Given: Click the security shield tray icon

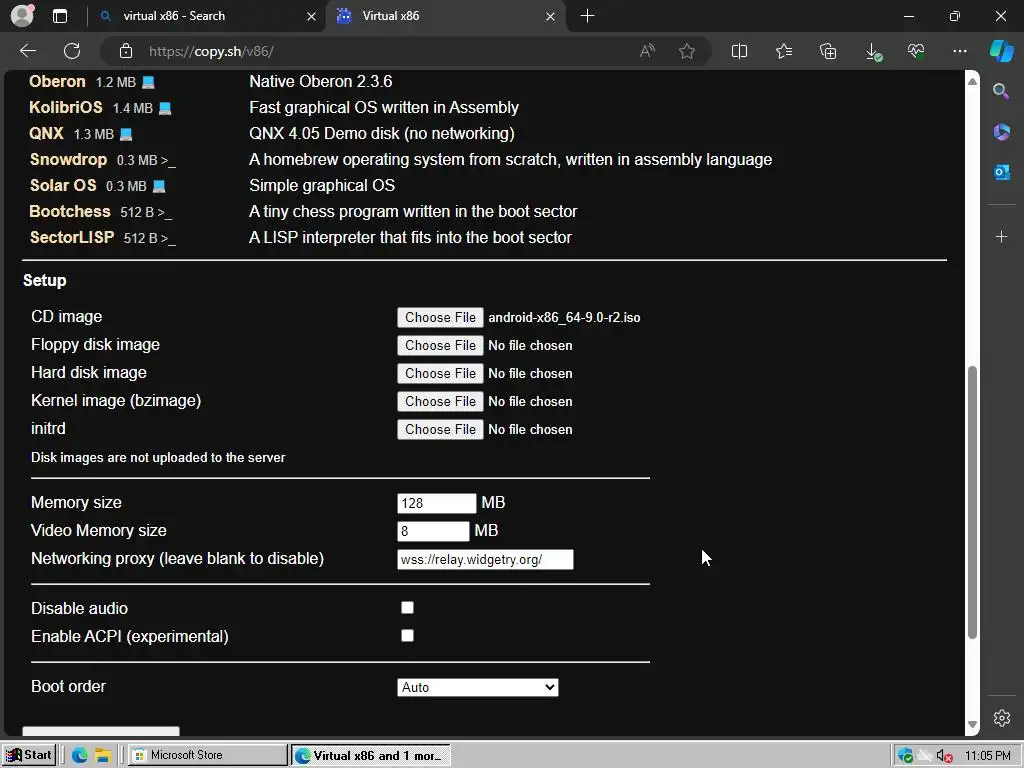Looking at the screenshot, I should (904, 756).
